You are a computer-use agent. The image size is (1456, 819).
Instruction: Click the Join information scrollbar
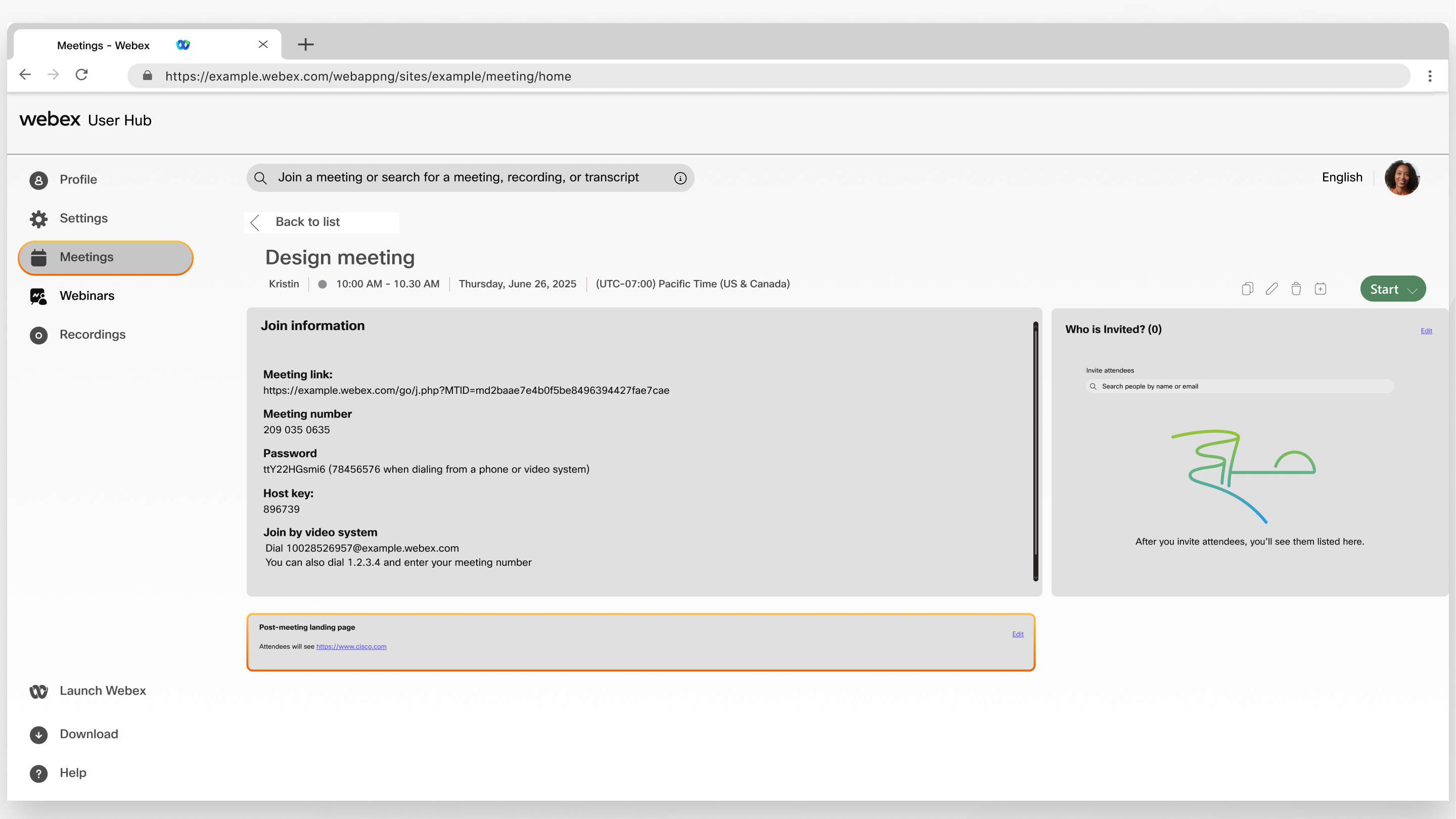pyautogui.click(x=1035, y=451)
